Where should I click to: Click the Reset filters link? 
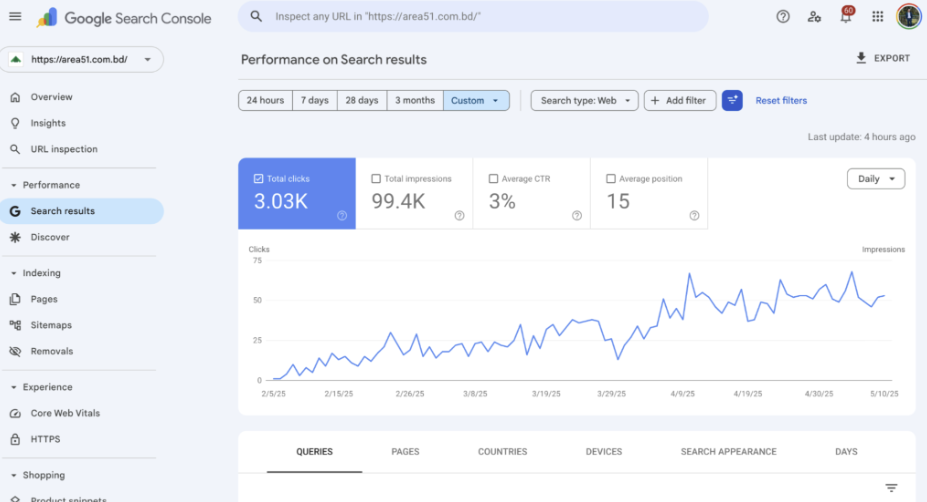click(780, 100)
